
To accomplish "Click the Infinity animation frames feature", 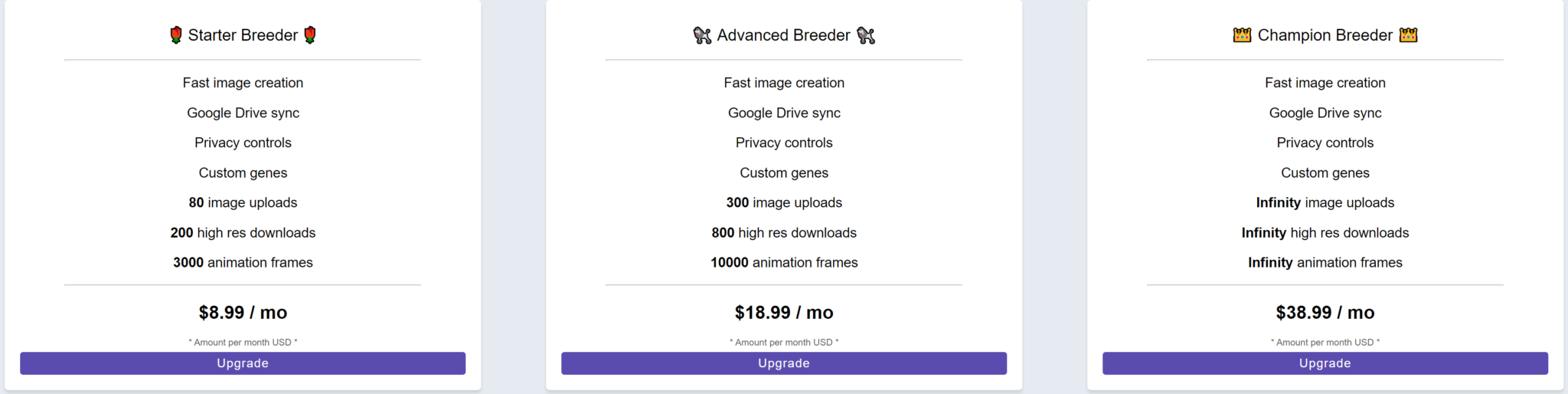I will [1325, 262].
